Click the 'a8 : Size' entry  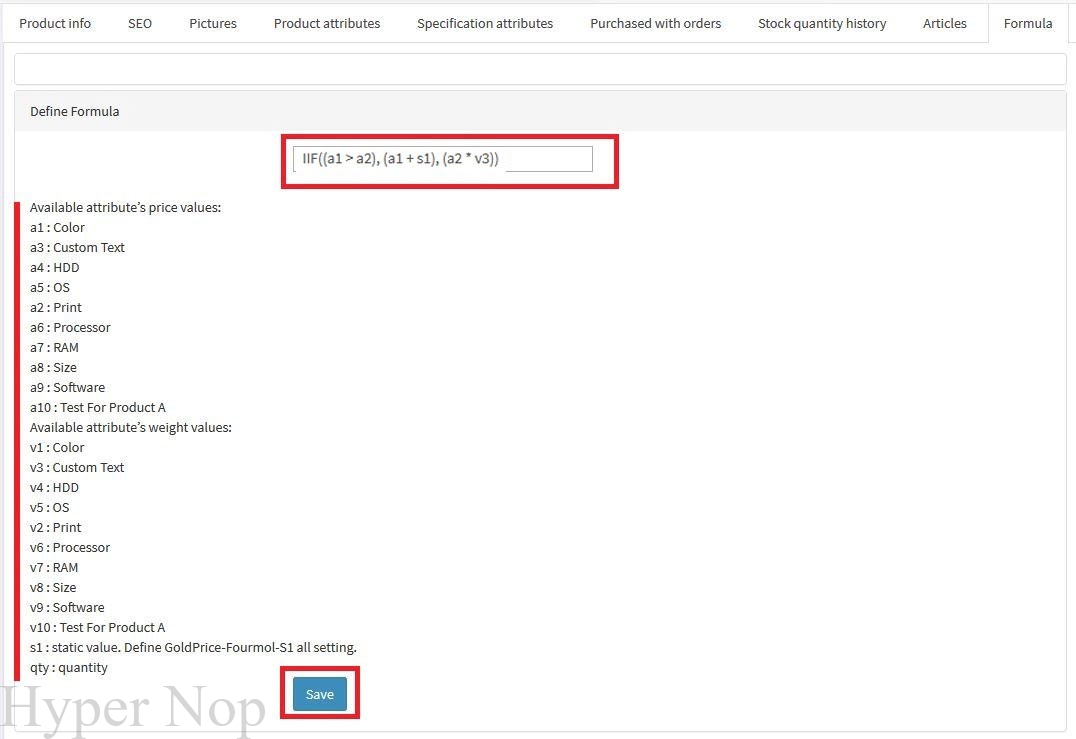[54, 367]
